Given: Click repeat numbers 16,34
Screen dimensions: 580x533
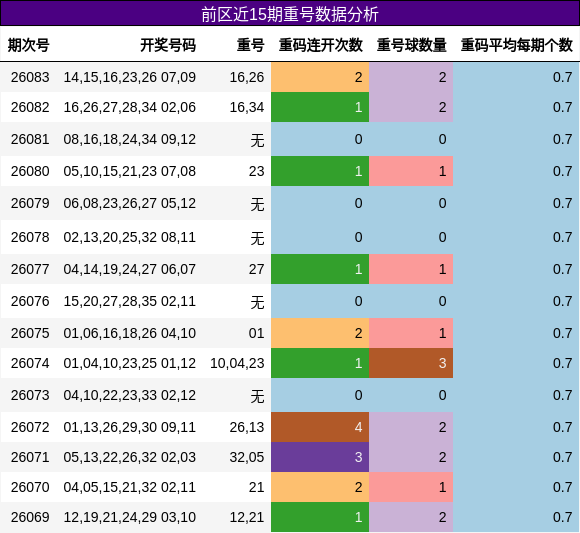Looking at the screenshot, I should [x=247, y=107].
